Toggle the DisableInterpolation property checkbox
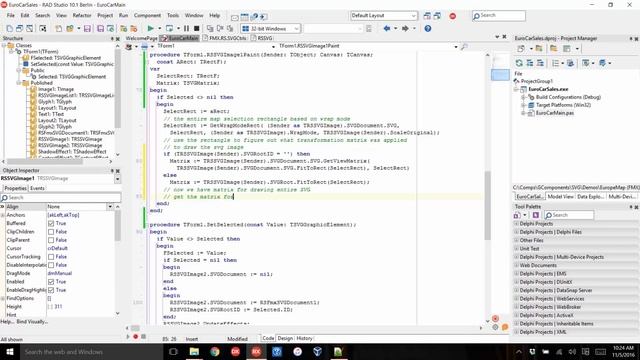Image resolution: width=640 pixels, height=360 pixels. 51,265
